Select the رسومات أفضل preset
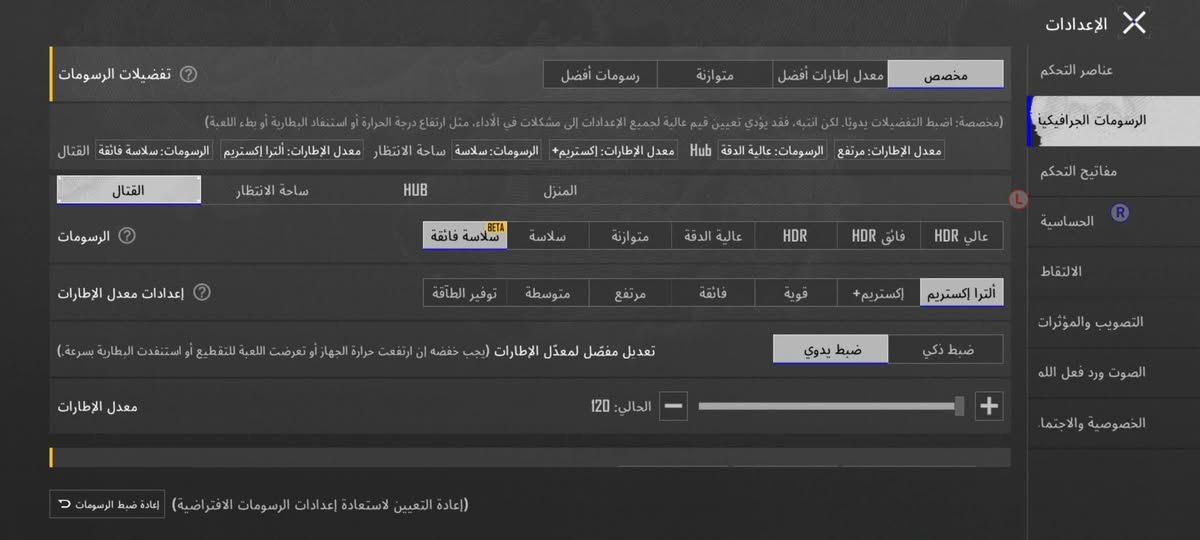1200x540 pixels. (600, 74)
